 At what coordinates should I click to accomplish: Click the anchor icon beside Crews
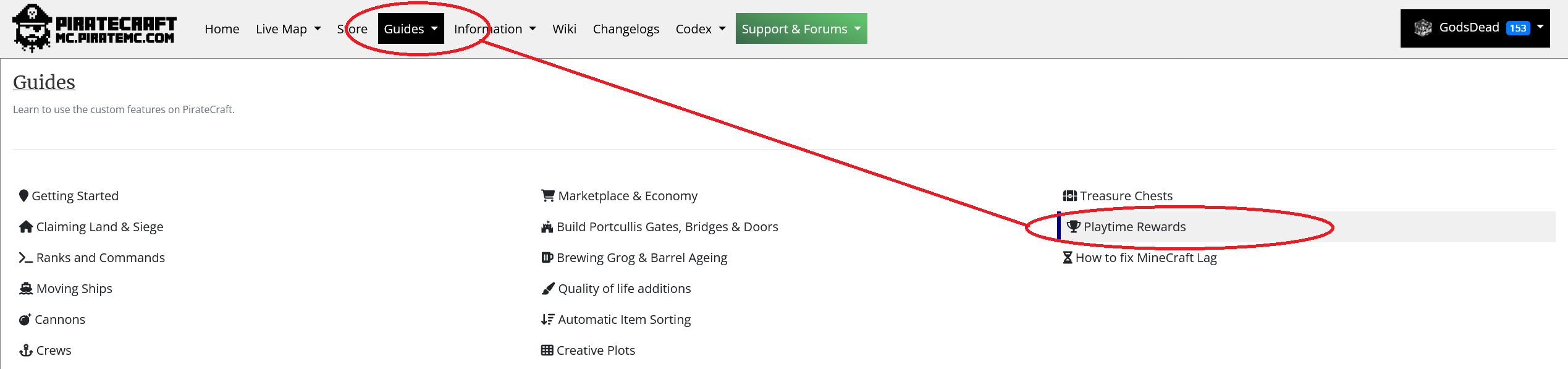pos(26,350)
